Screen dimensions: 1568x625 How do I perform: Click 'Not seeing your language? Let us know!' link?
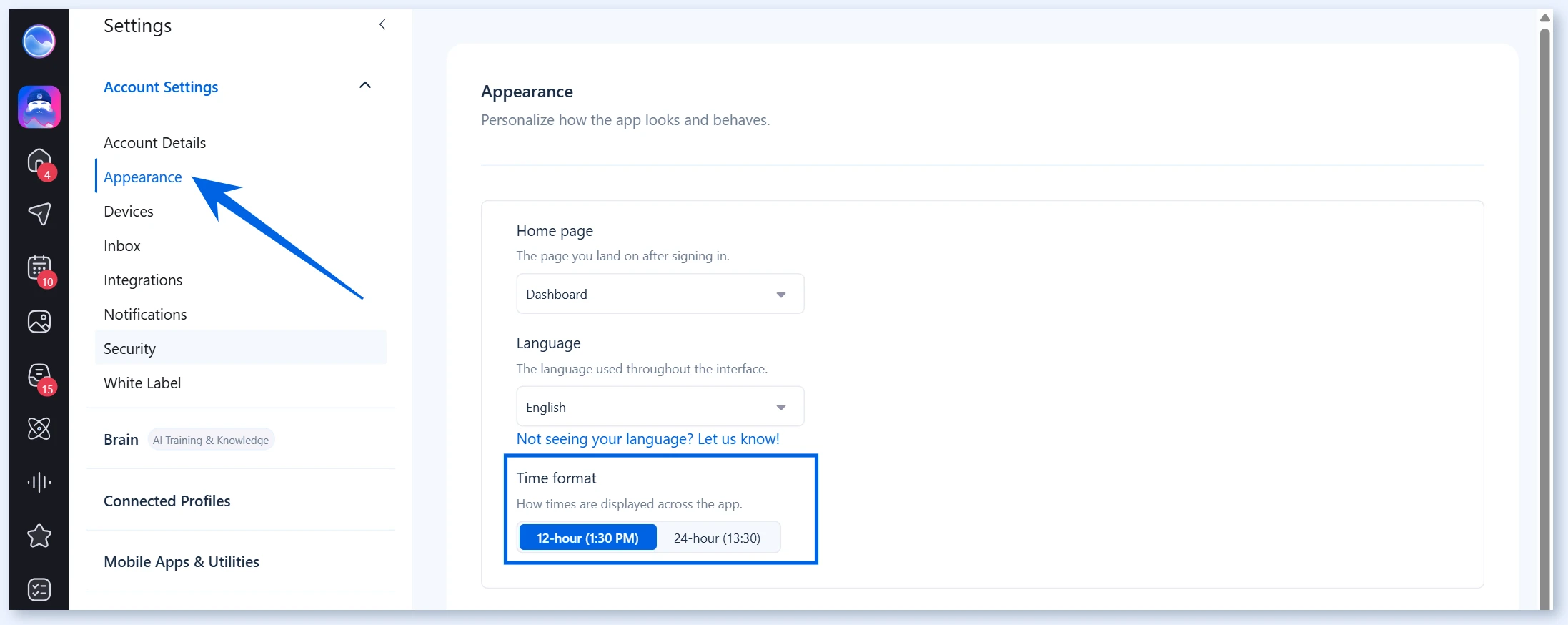[648, 439]
